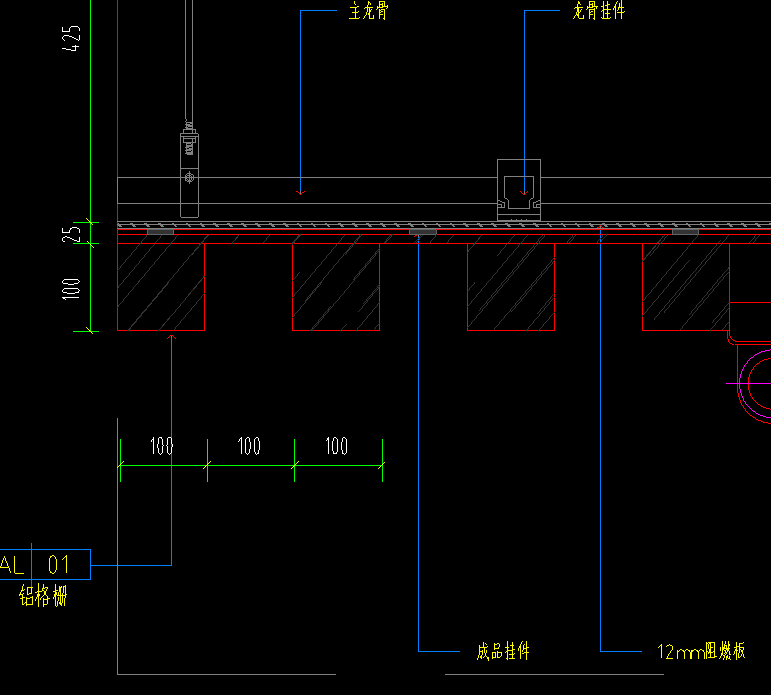
Task: Select the 425 vertical dimension text
Action: (71, 43)
